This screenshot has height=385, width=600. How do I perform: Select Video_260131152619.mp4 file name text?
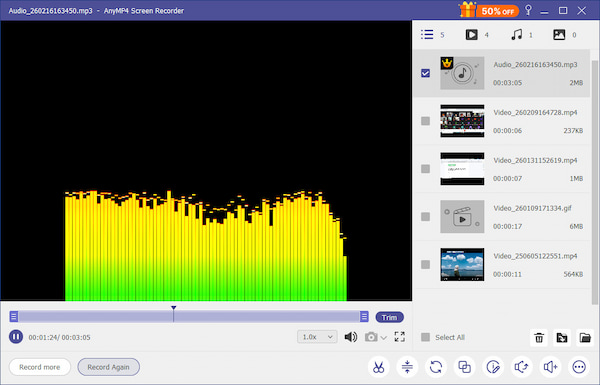click(x=535, y=160)
